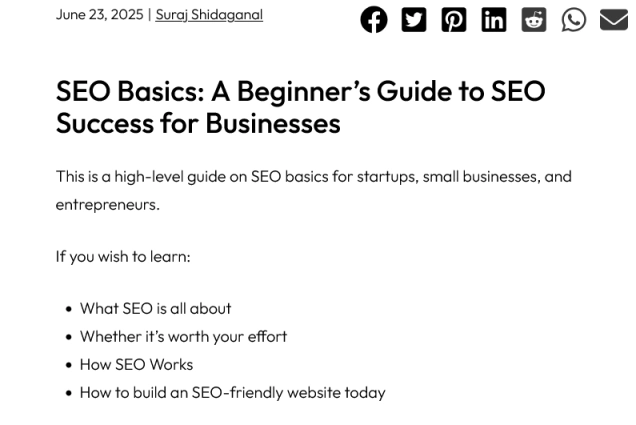Share the article on Facebook
Screen dimensions: 636x425
[373, 20]
